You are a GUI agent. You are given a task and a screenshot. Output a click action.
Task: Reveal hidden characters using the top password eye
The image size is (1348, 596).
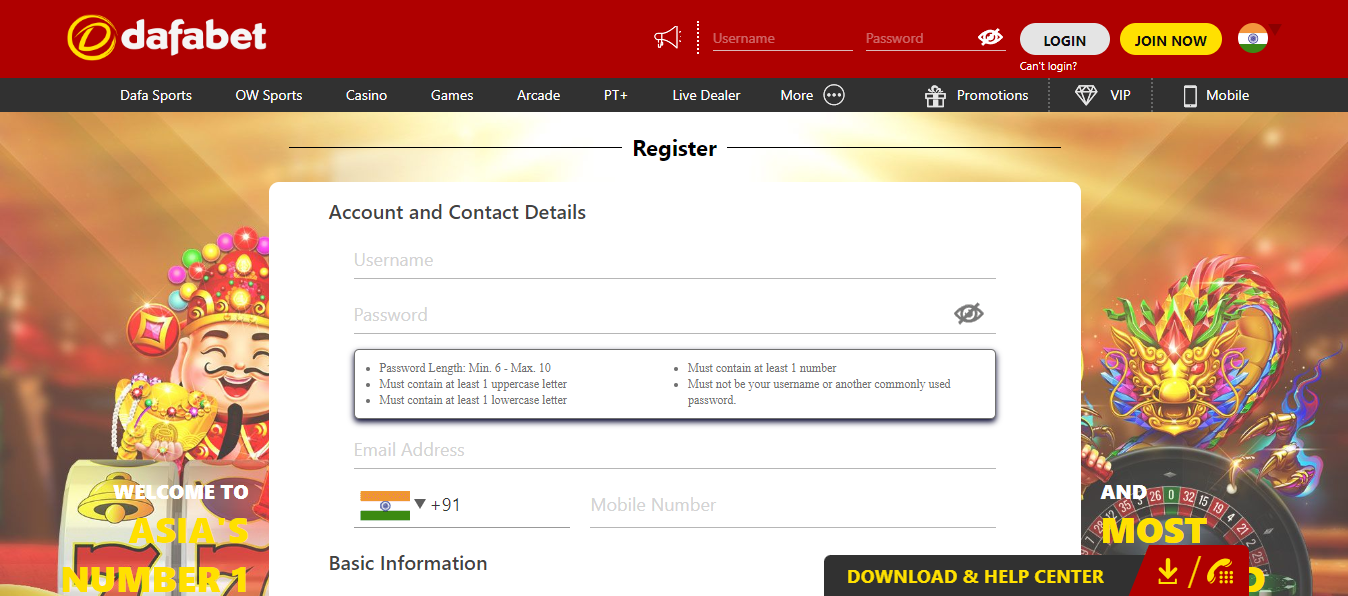pyautogui.click(x=990, y=37)
